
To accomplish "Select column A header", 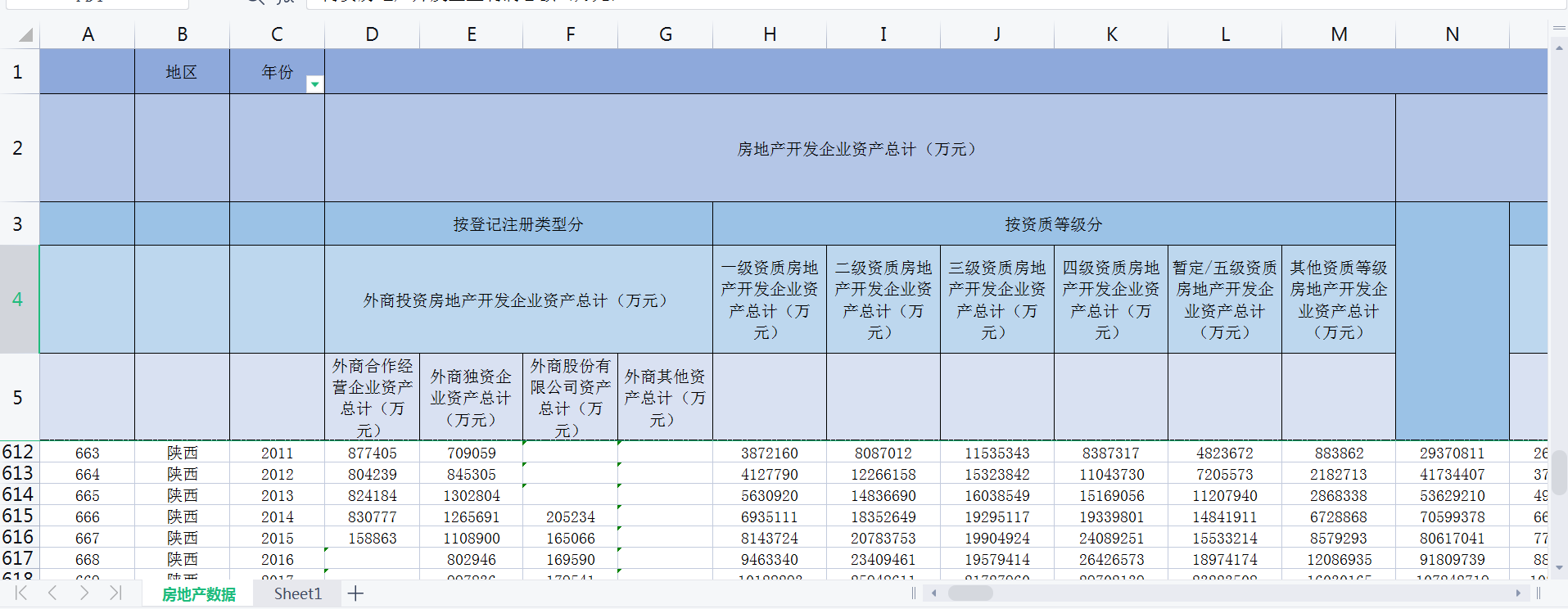I will coord(88,34).
